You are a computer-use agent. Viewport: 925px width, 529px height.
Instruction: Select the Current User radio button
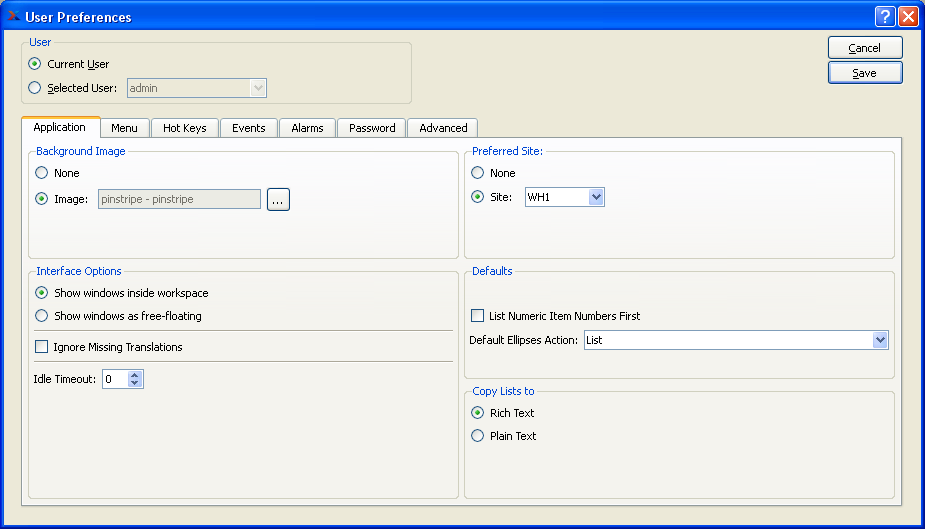[x=35, y=64]
